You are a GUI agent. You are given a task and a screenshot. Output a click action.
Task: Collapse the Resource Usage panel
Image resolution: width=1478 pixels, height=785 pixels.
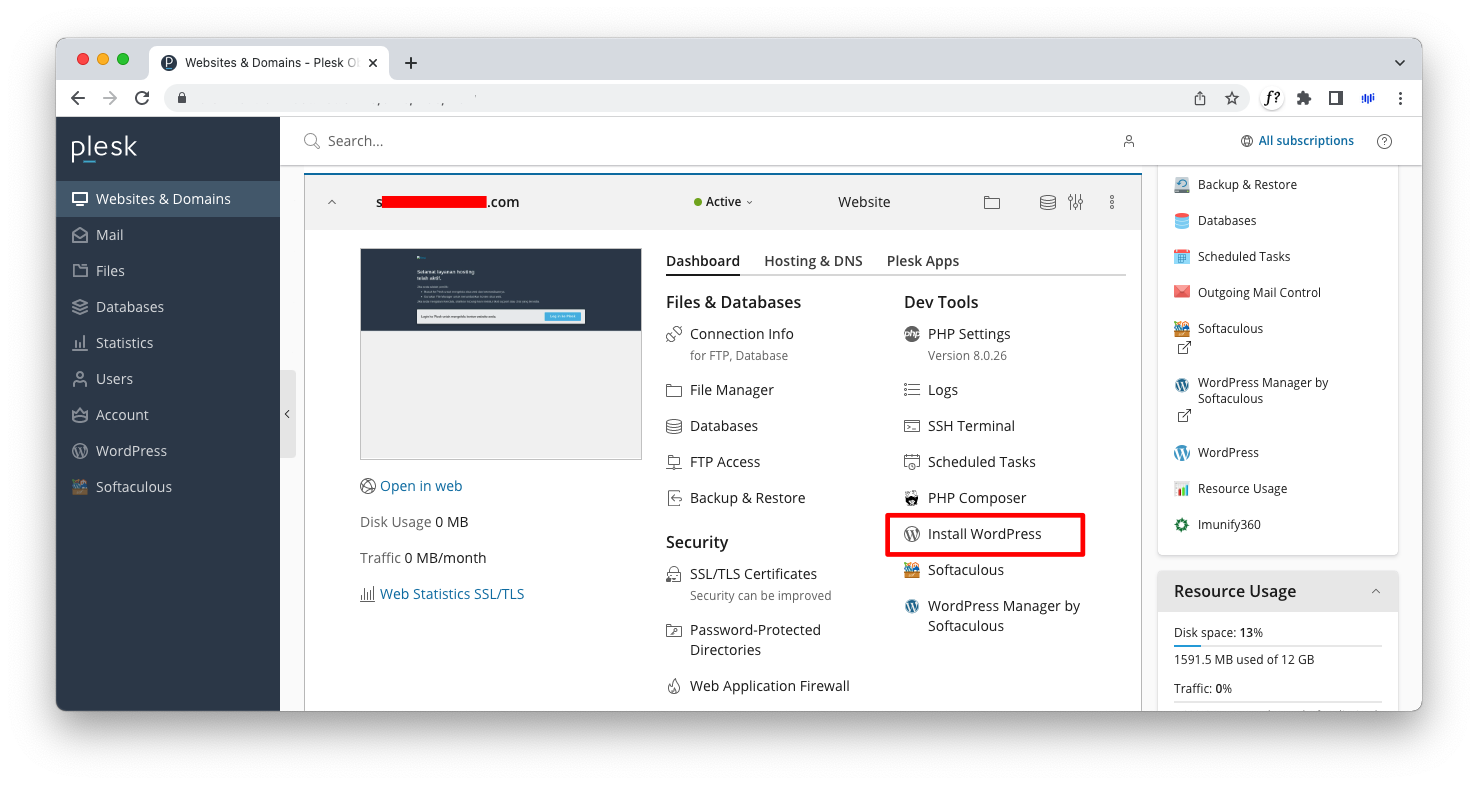pyautogui.click(x=1376, y=591)
